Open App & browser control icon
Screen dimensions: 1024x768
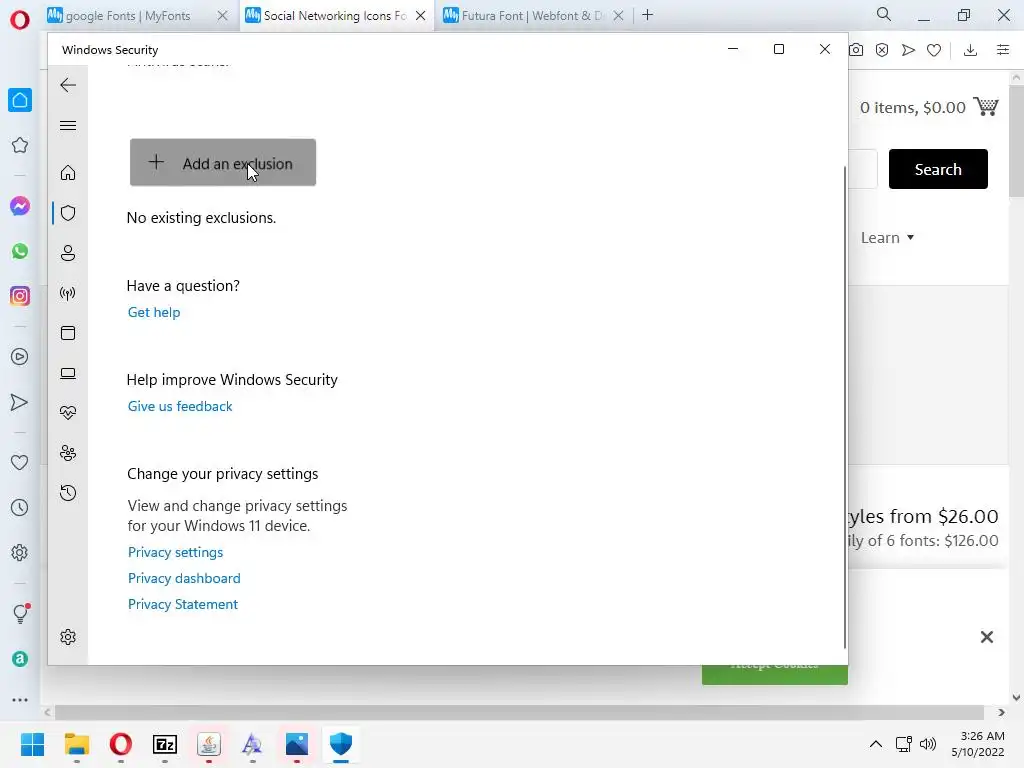(68, 333)
